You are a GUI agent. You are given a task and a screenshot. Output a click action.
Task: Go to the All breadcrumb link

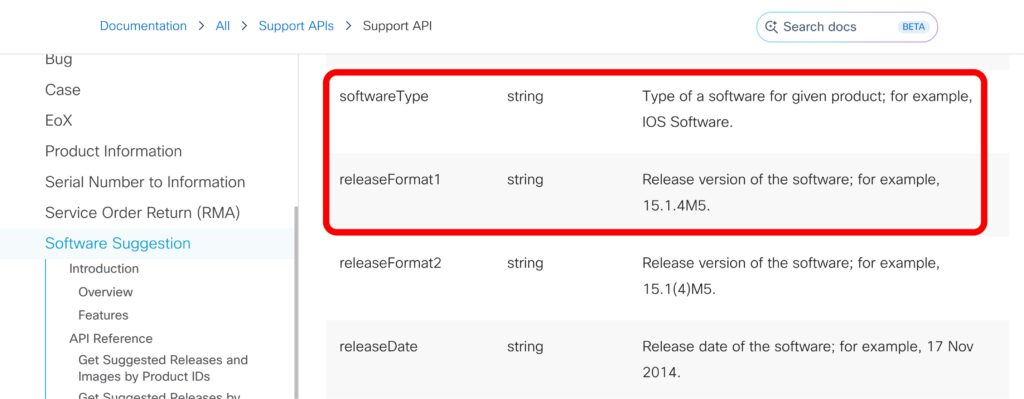(223, 26)
